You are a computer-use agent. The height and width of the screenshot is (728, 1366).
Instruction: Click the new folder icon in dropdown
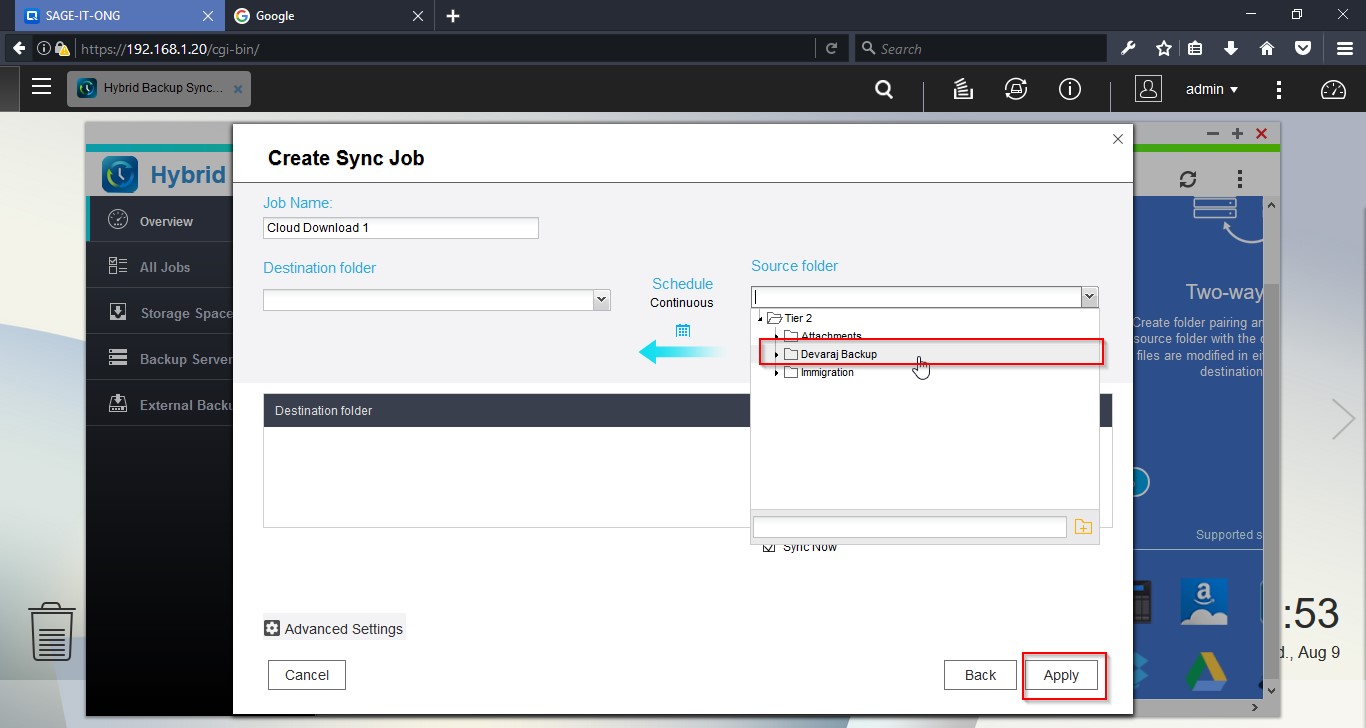click(1083, 527)
